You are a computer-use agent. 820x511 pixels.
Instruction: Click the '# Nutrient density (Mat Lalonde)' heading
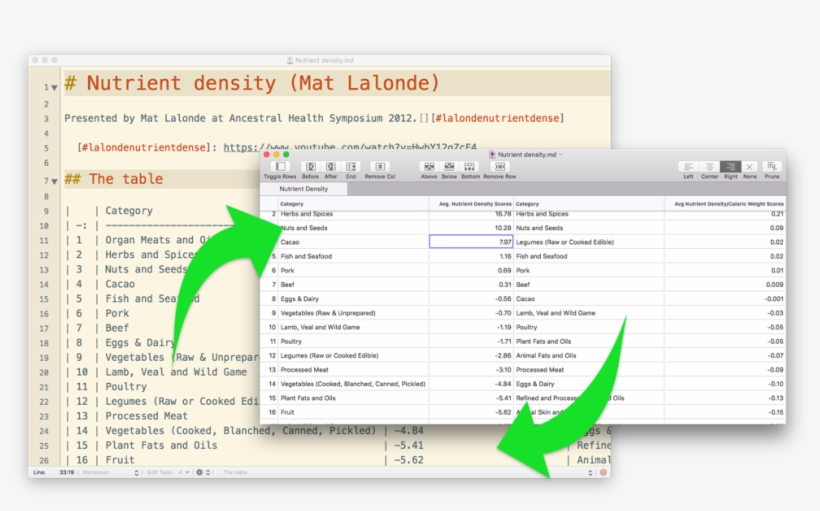(x=252, y=83)
